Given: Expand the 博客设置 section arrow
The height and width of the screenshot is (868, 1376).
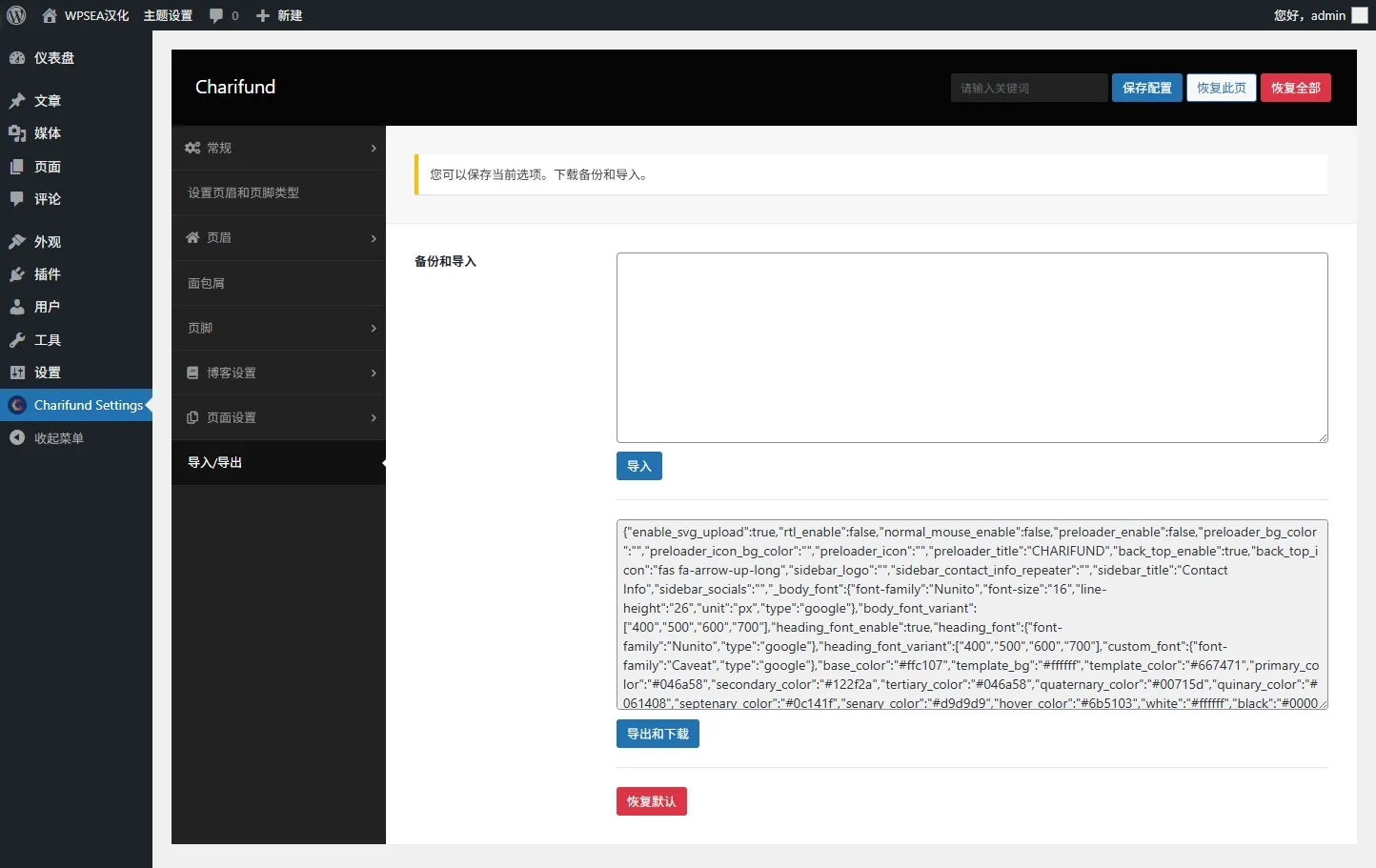Looking at the screenshot, I should [374, 373].
